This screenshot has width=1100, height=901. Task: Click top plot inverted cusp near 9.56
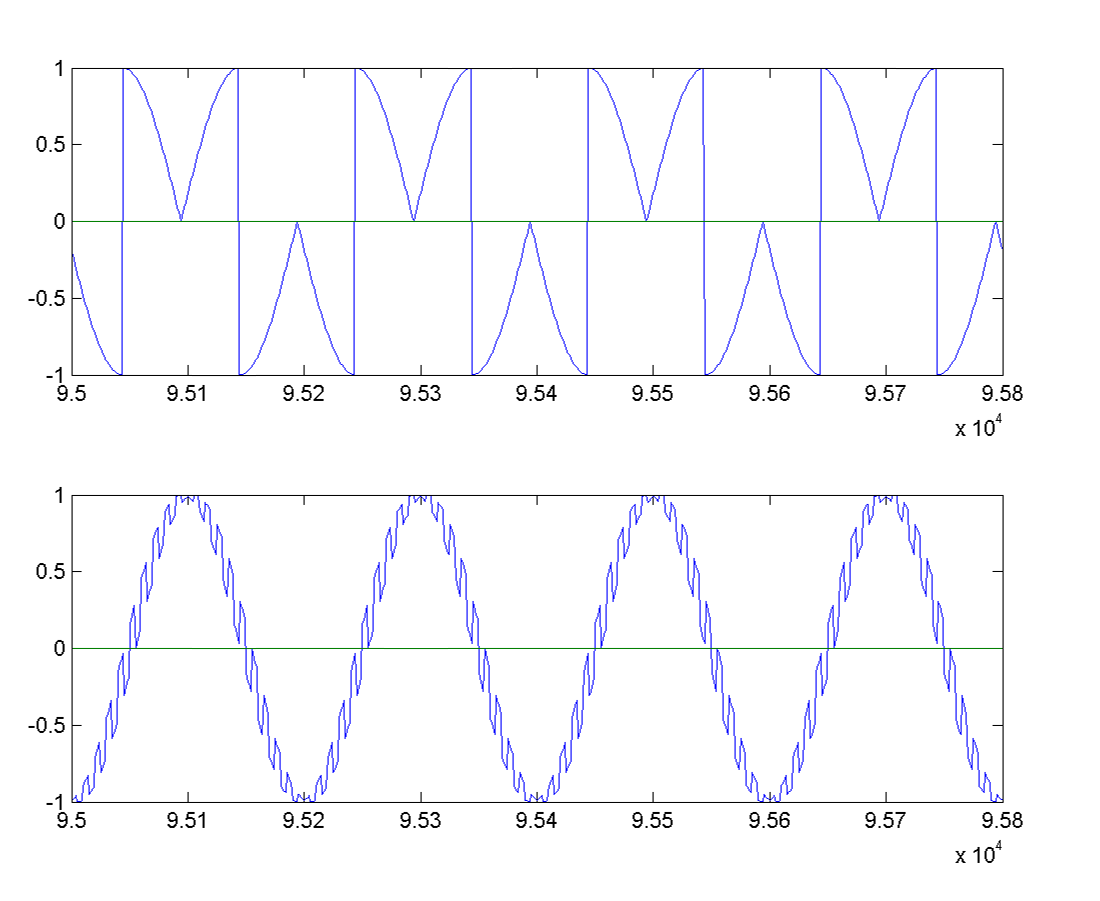point(763,224)
